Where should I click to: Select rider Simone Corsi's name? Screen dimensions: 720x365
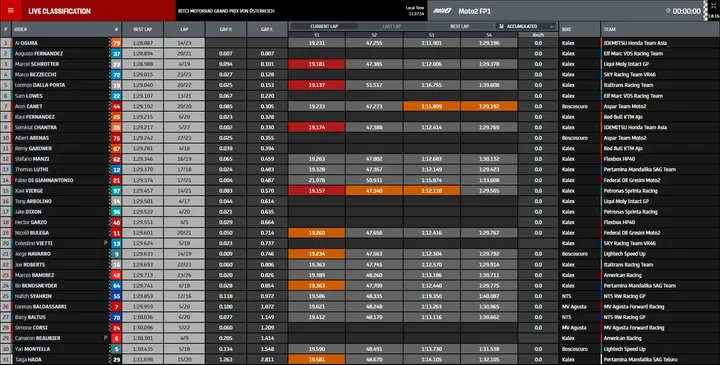point(31,328)
